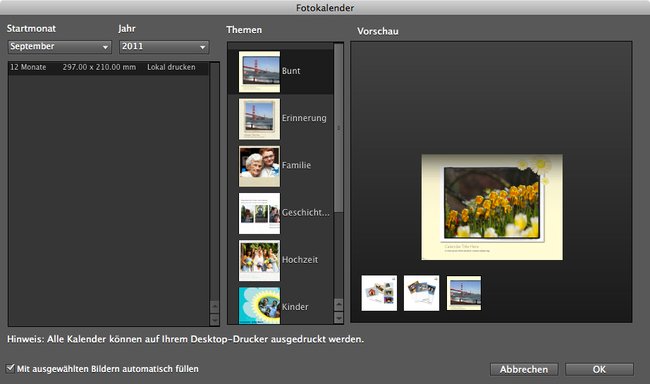
Task: Open the Startmonat dropdown showing September
Action: coord(59,46)
